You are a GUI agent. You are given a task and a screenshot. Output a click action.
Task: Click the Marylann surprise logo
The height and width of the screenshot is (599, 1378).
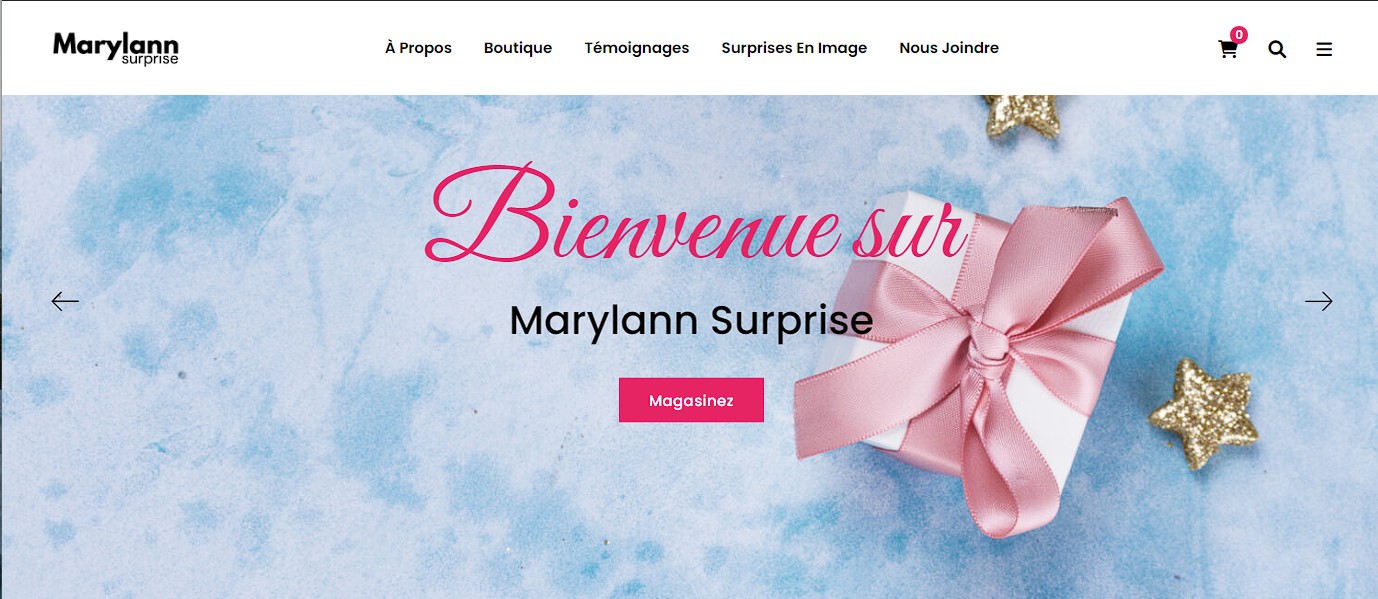coord(116,48)
